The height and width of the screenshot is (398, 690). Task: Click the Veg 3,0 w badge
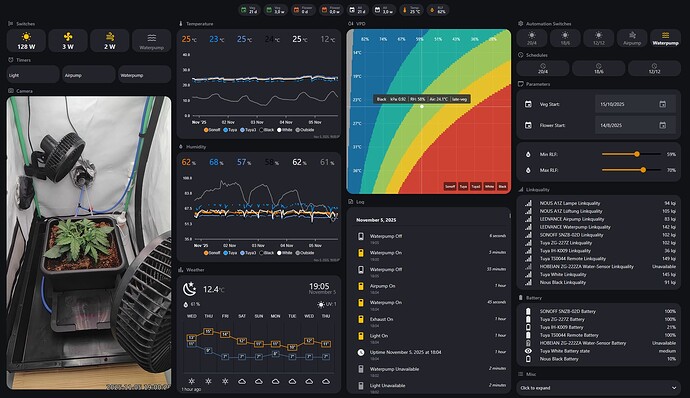click(275, 10)
